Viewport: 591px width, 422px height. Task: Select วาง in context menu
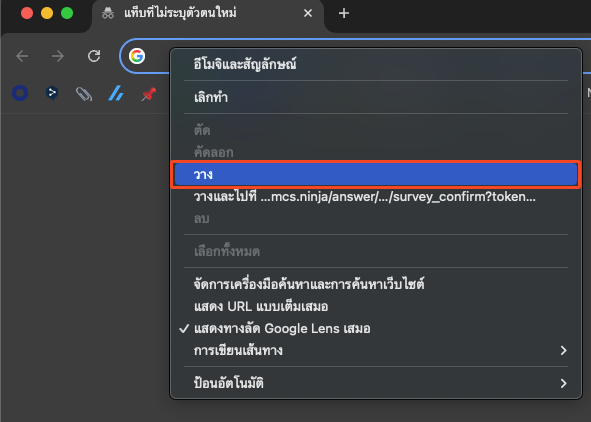pyautogui.click(x=376, y=174)
